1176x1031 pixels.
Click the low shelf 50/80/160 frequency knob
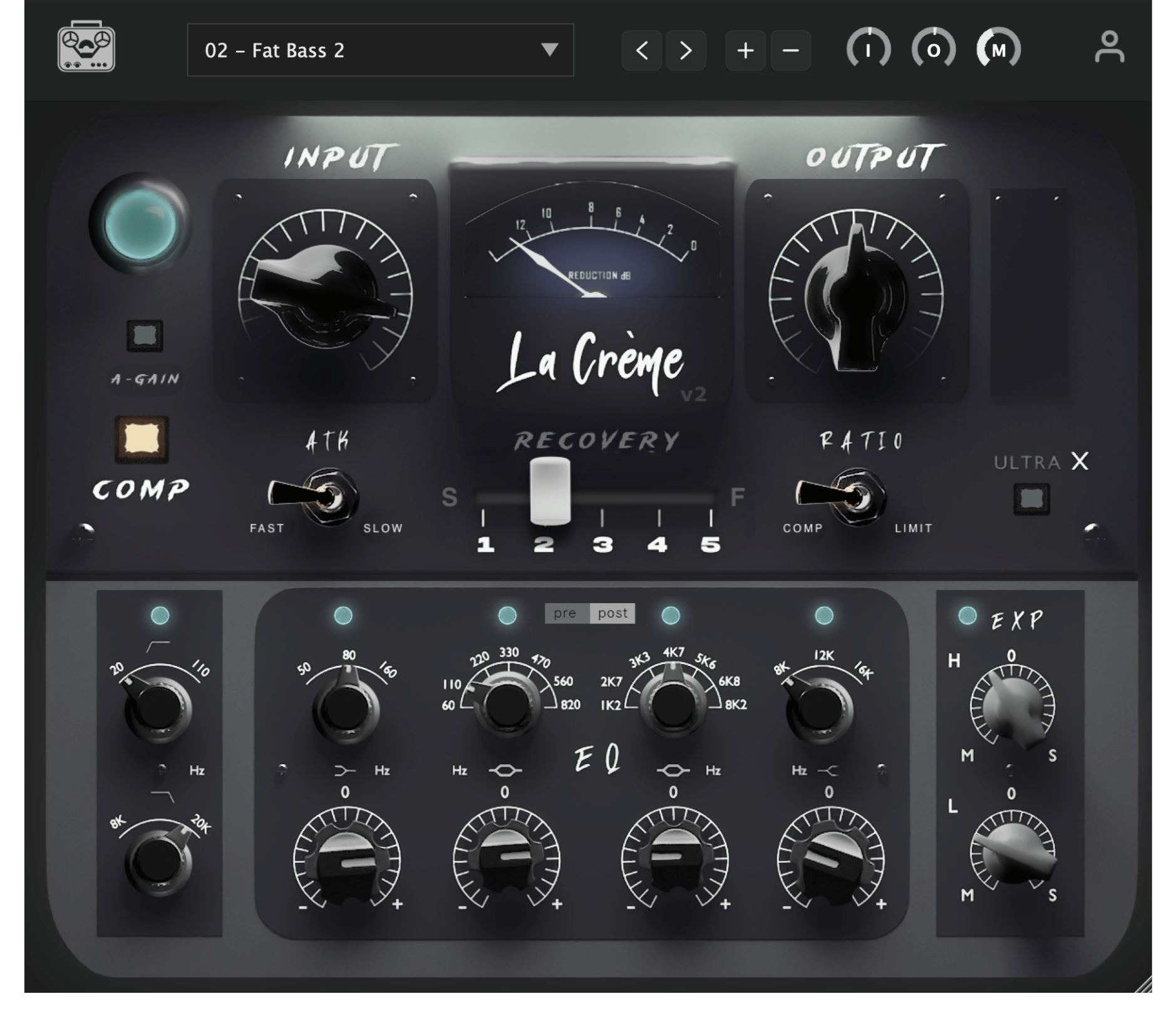345,708
